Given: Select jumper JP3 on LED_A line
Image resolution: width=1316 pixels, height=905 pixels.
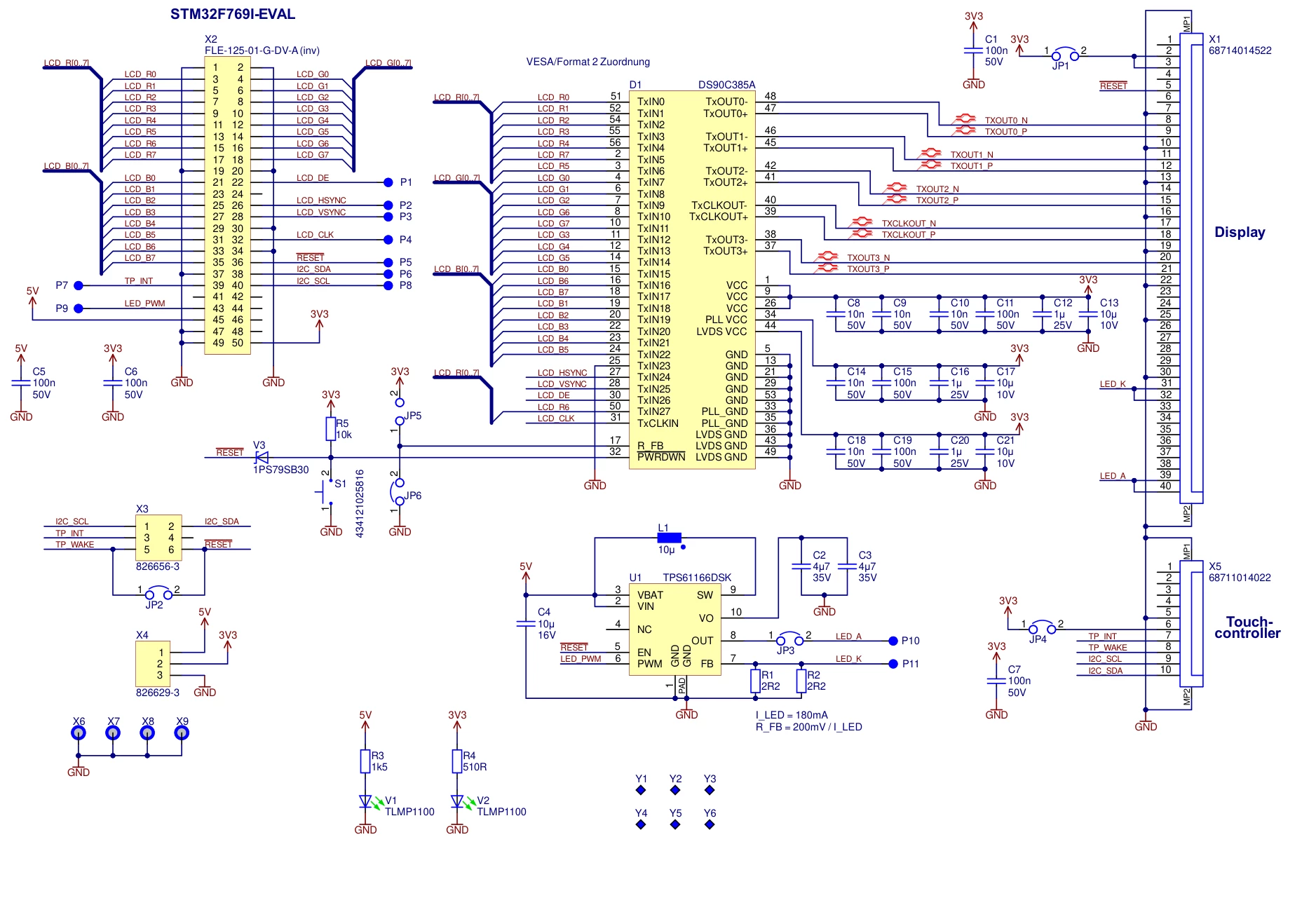Looking at the screenshot, I should click(x=789, y=640).
